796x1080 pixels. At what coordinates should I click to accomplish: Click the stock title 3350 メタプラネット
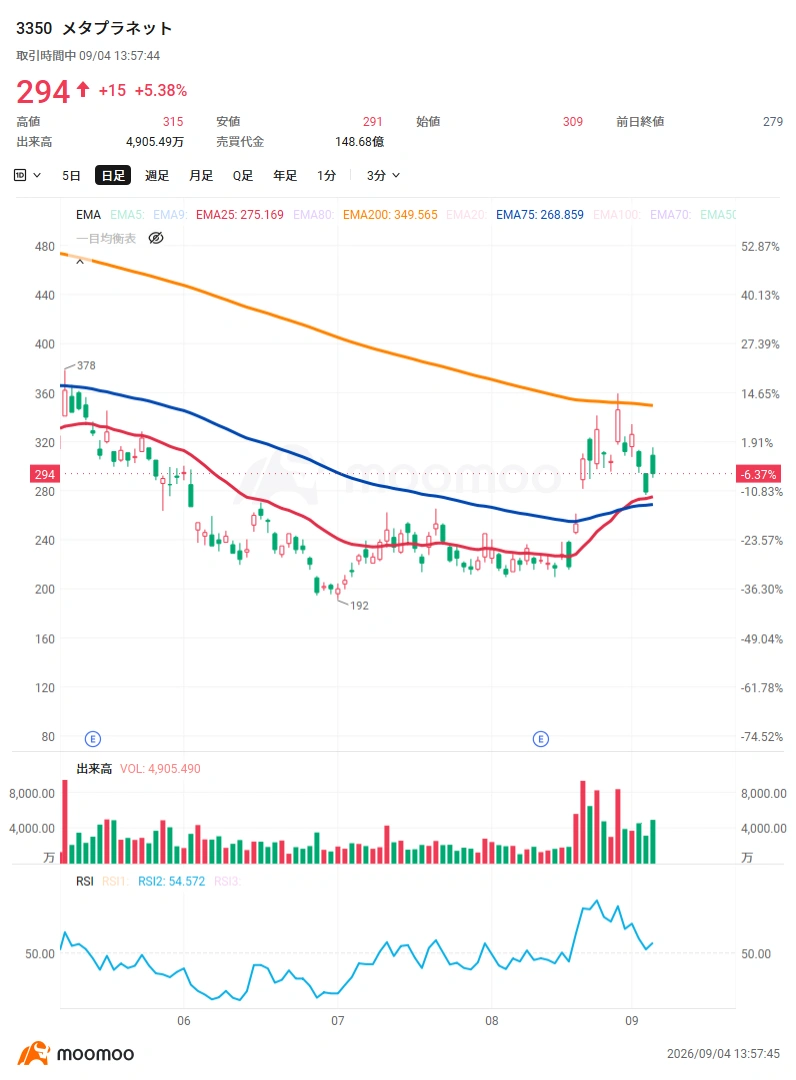[94, 28]
